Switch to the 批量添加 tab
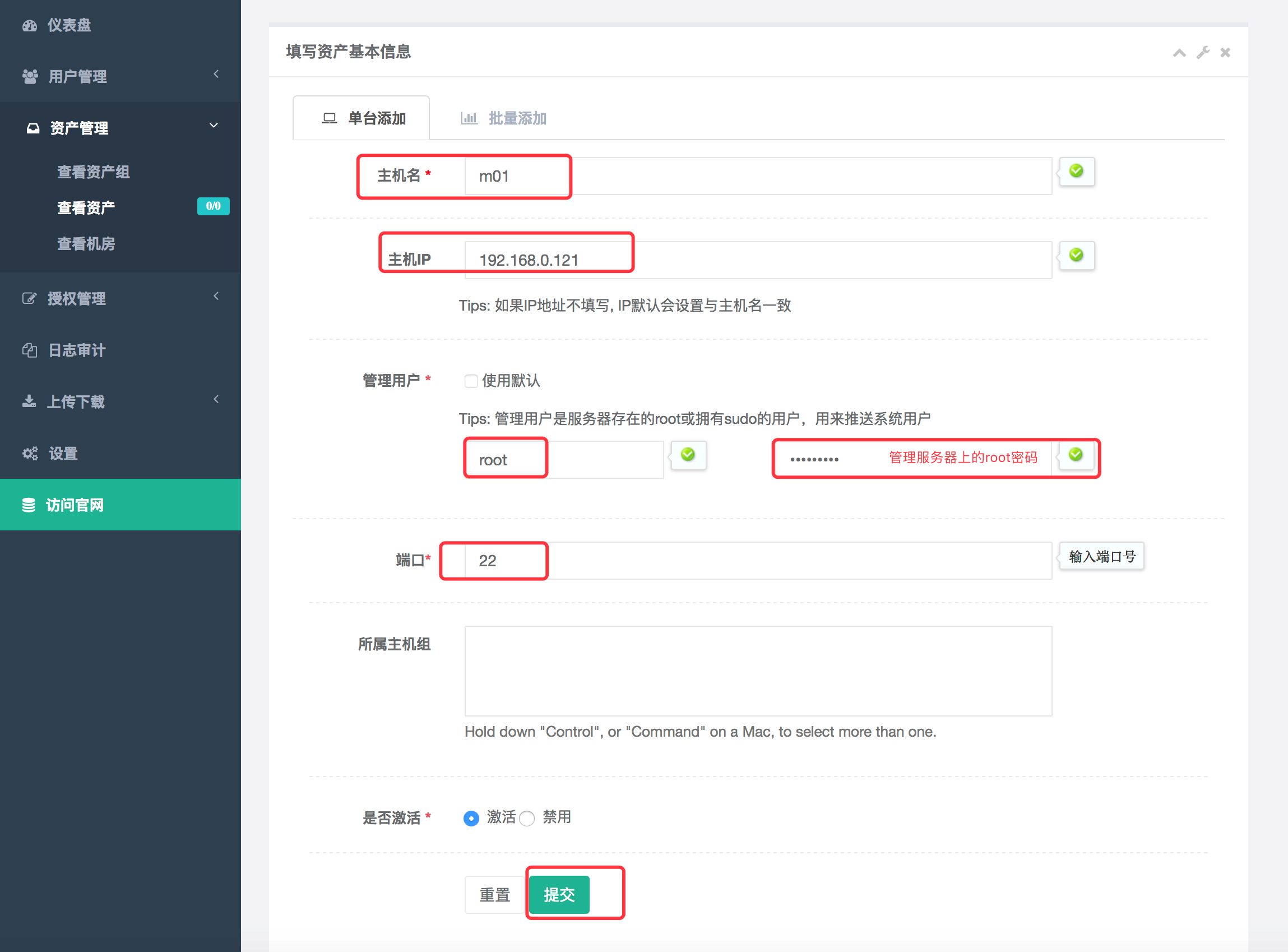The image size is (1288, 952). [x=503, y=118]
